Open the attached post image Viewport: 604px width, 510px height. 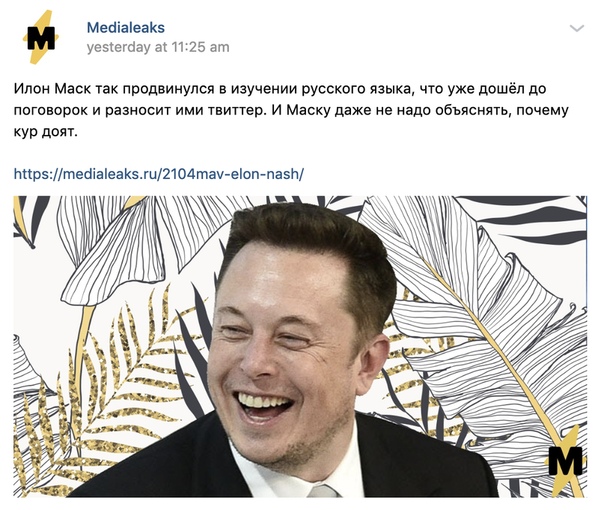(x=300, y=346)
